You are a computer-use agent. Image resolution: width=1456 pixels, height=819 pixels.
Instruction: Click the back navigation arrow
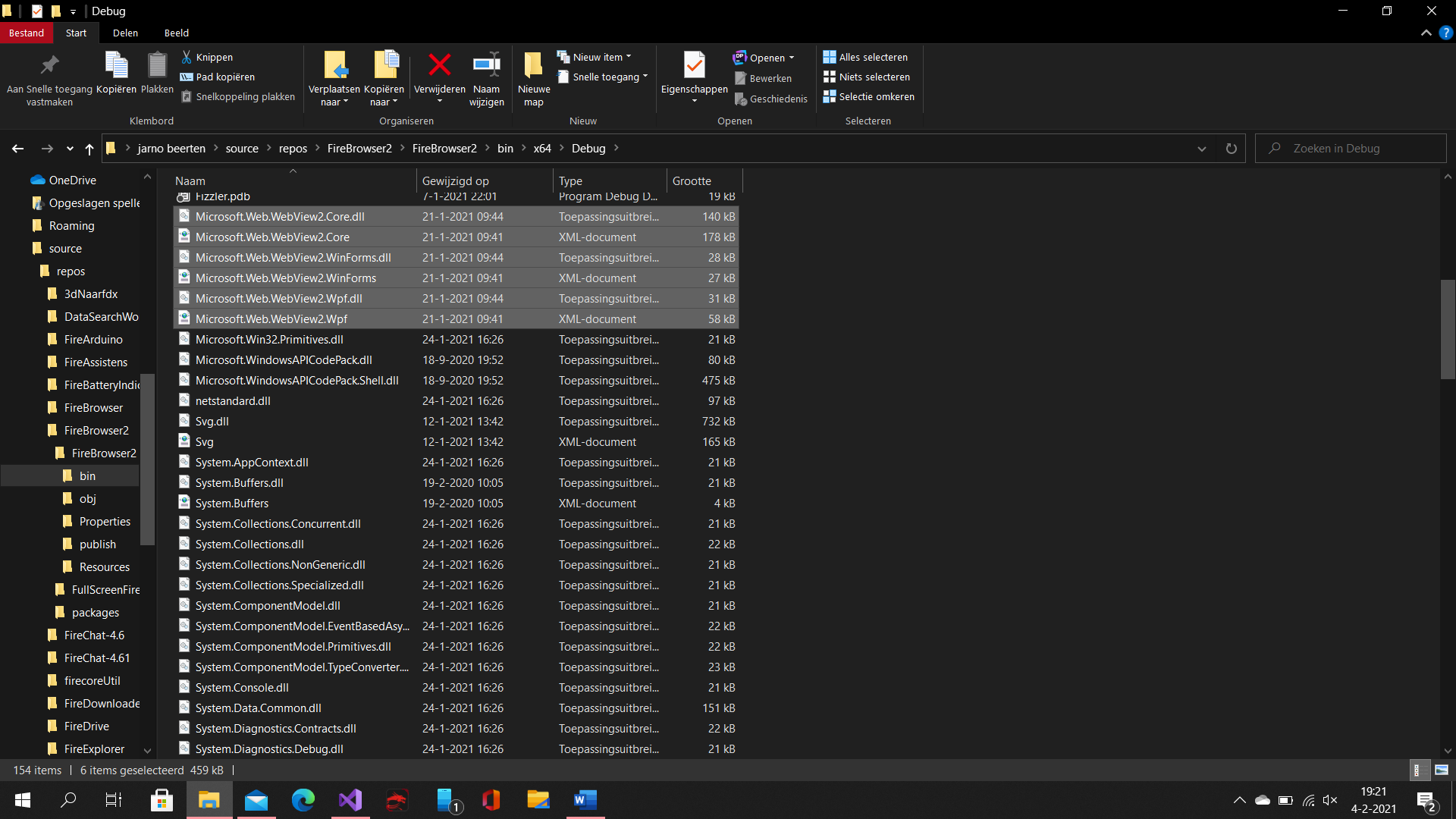click(17, 149)
